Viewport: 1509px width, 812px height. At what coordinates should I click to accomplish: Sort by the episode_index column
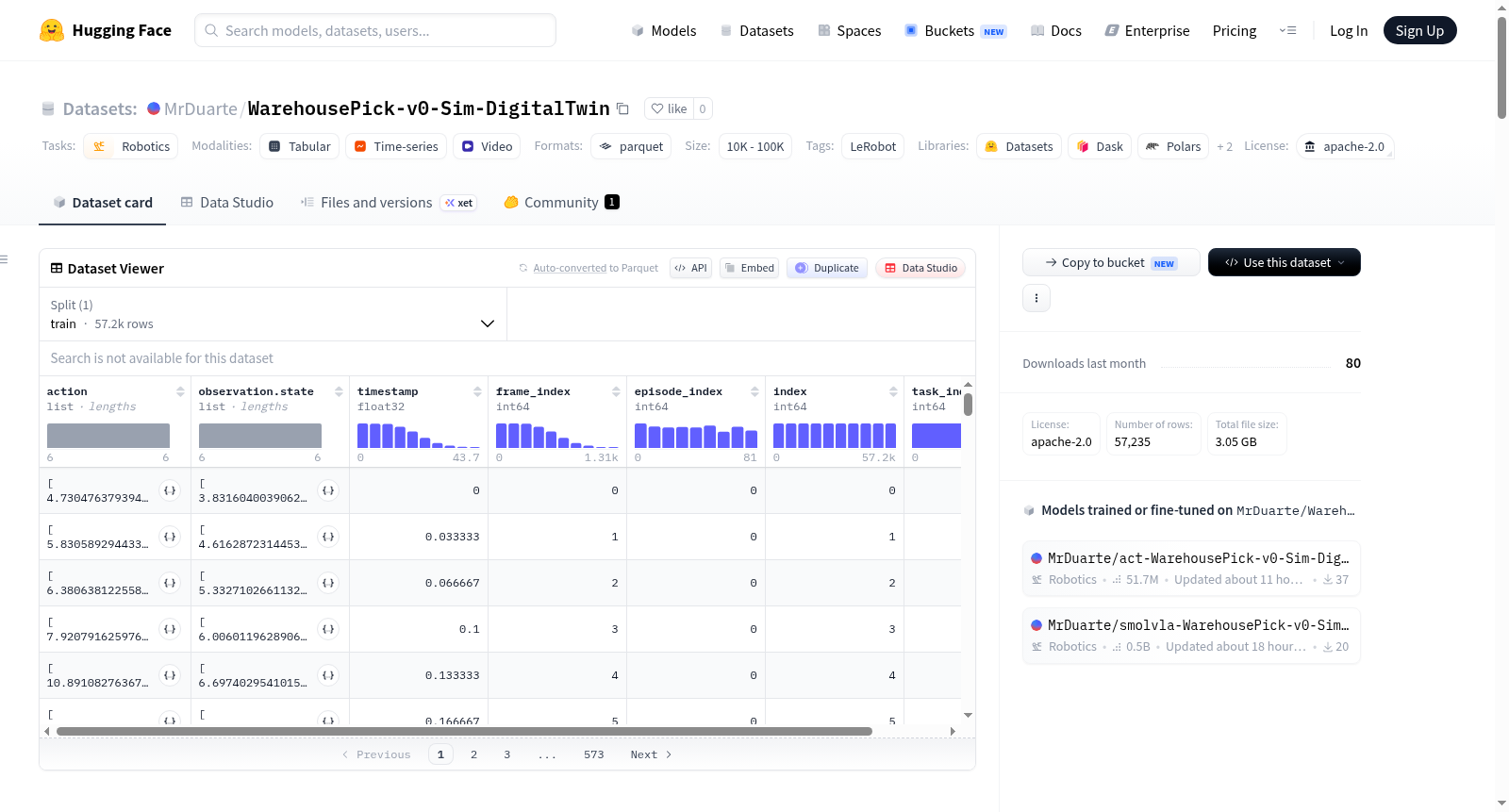pos(754,391)
